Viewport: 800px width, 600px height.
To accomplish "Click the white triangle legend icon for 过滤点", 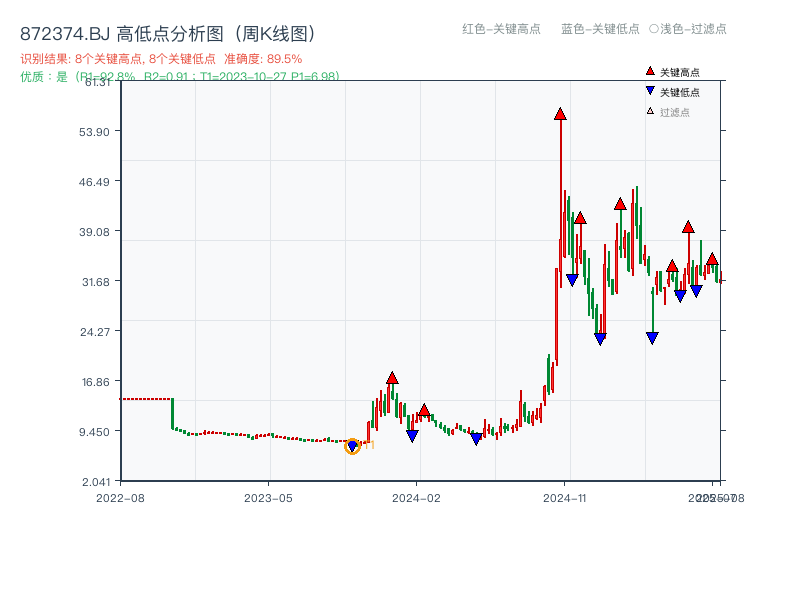I will coord(650,111).
